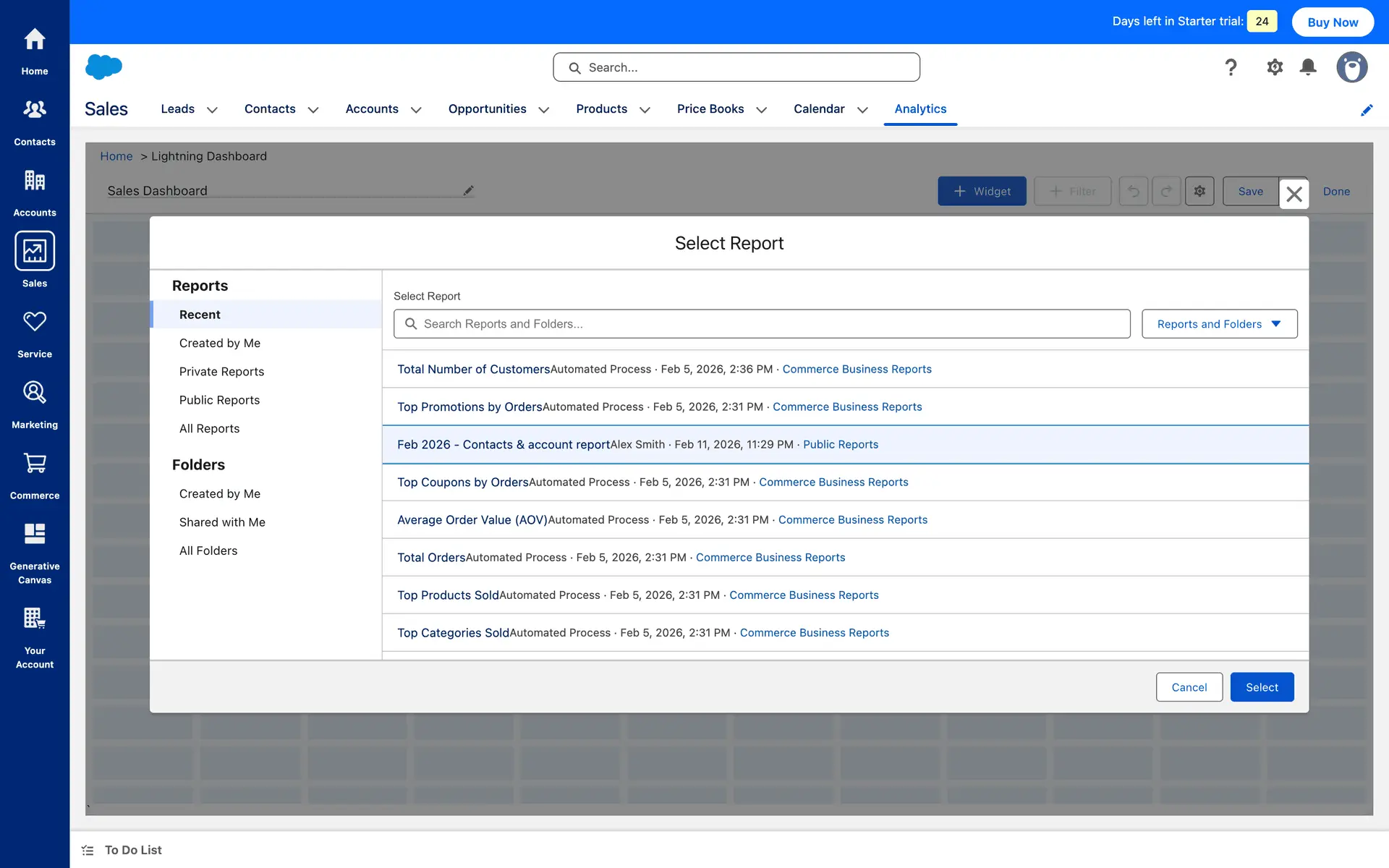Select Public Reports in the sidebar
The height and width of the screenshot is (868, 1389).
click(219, 400)
